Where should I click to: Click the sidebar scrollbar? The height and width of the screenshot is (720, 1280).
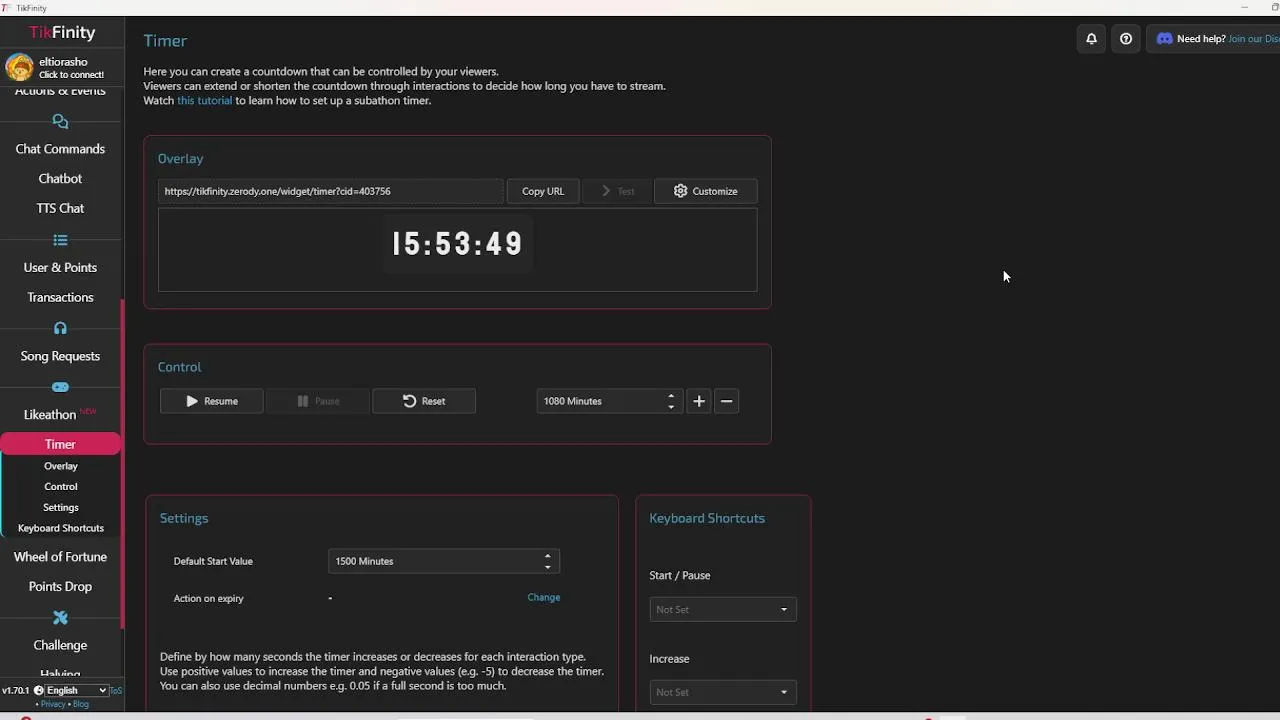click(123, 464)
